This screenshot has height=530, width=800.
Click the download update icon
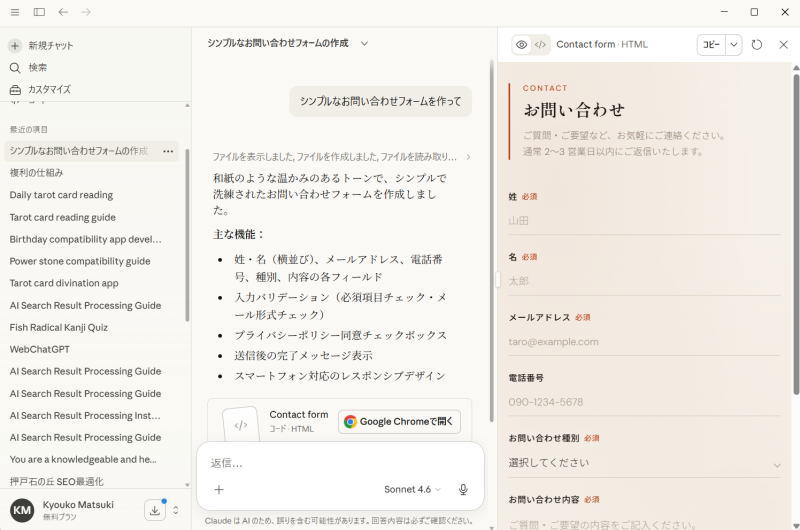coord(155,510)
